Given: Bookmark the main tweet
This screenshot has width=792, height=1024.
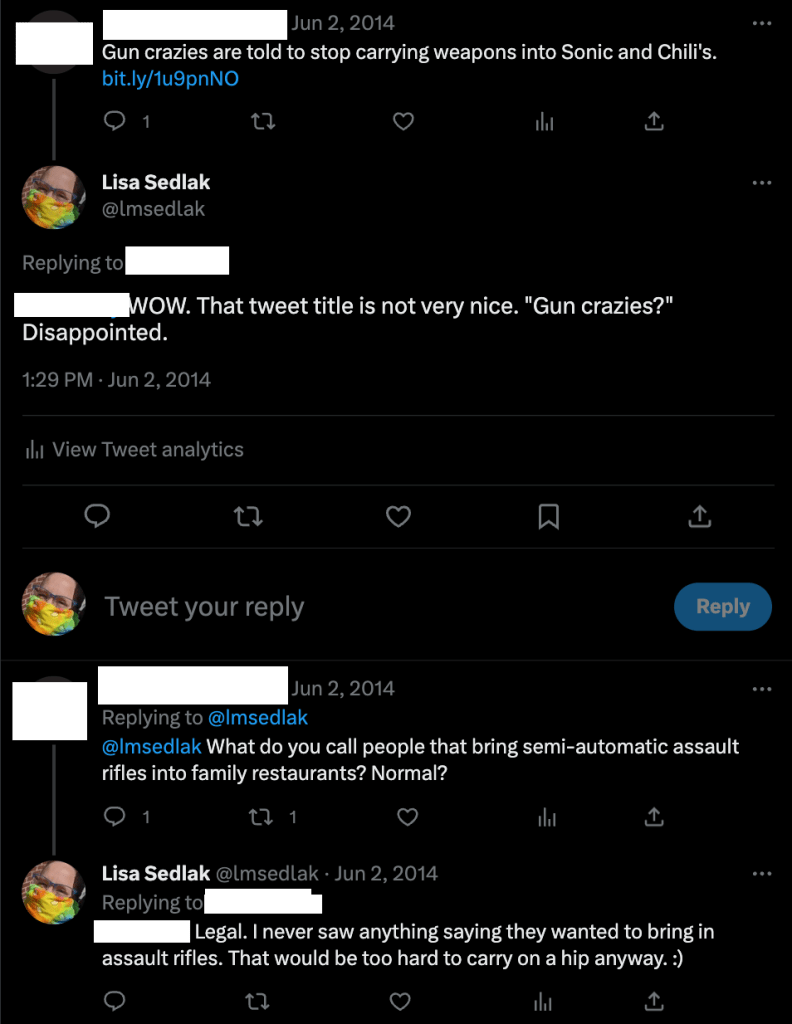Looking at the screenshot, I should point(548,516).
